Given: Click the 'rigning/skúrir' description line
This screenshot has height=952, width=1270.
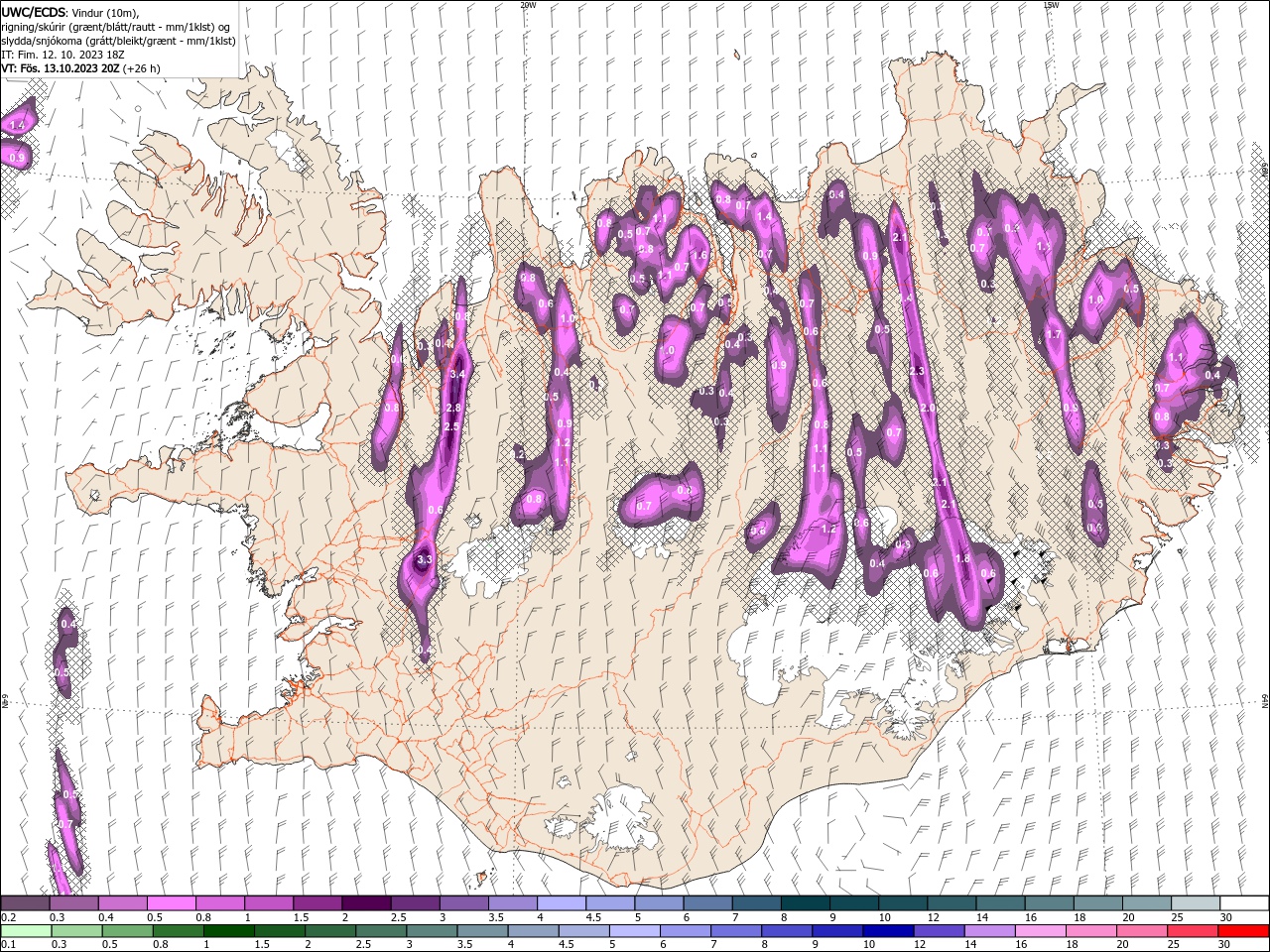Looking at the screenshot, I should point(117,26).
